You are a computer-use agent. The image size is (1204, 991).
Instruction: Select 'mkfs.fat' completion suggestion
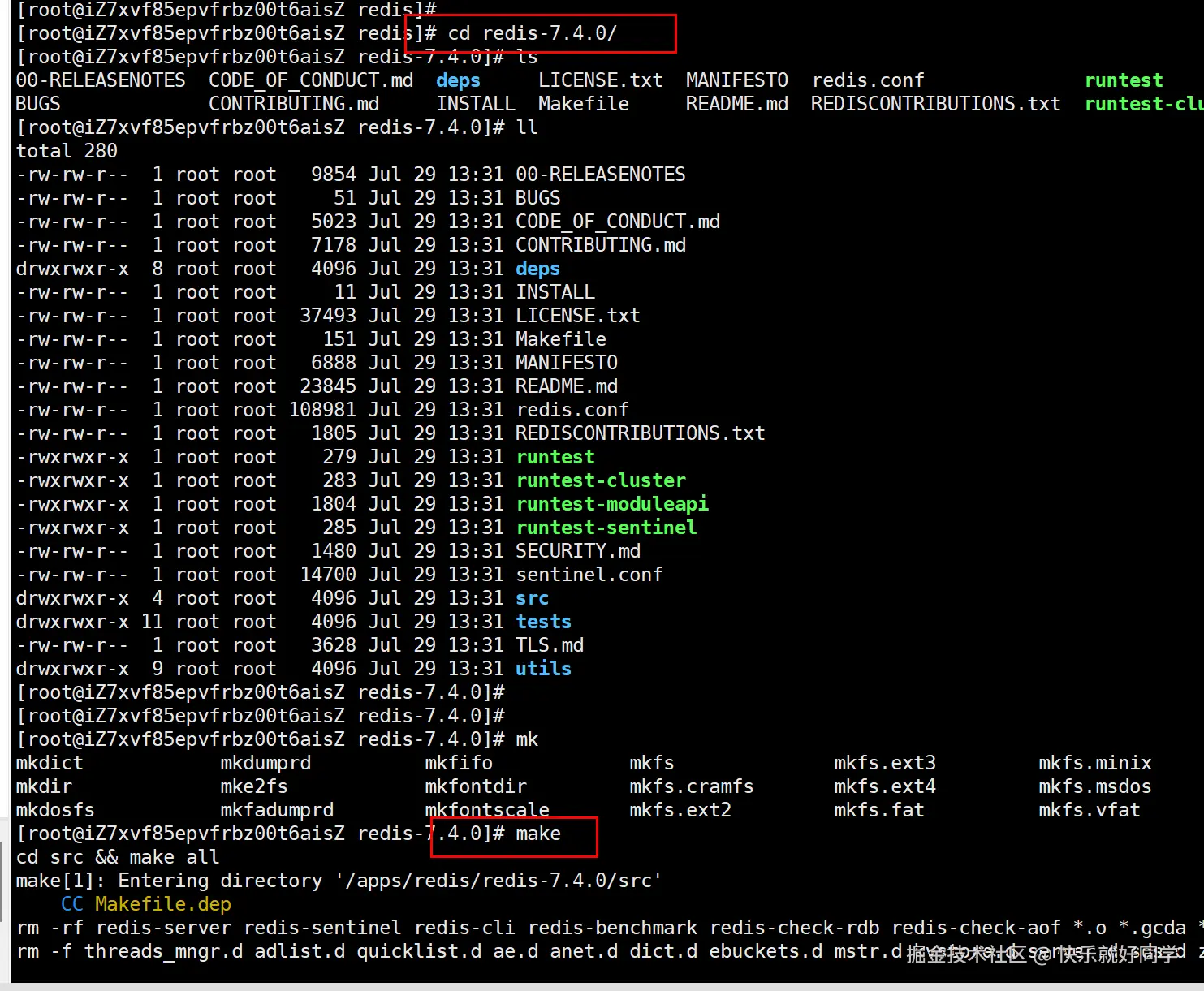pyautogui.click(x=879, y=810)
